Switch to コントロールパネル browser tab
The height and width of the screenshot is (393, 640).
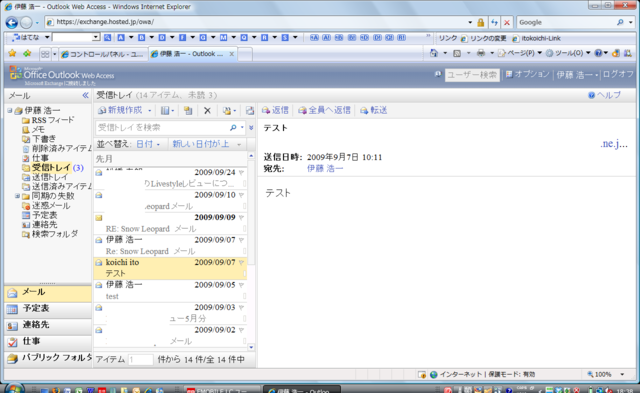(x=104, y=54)
